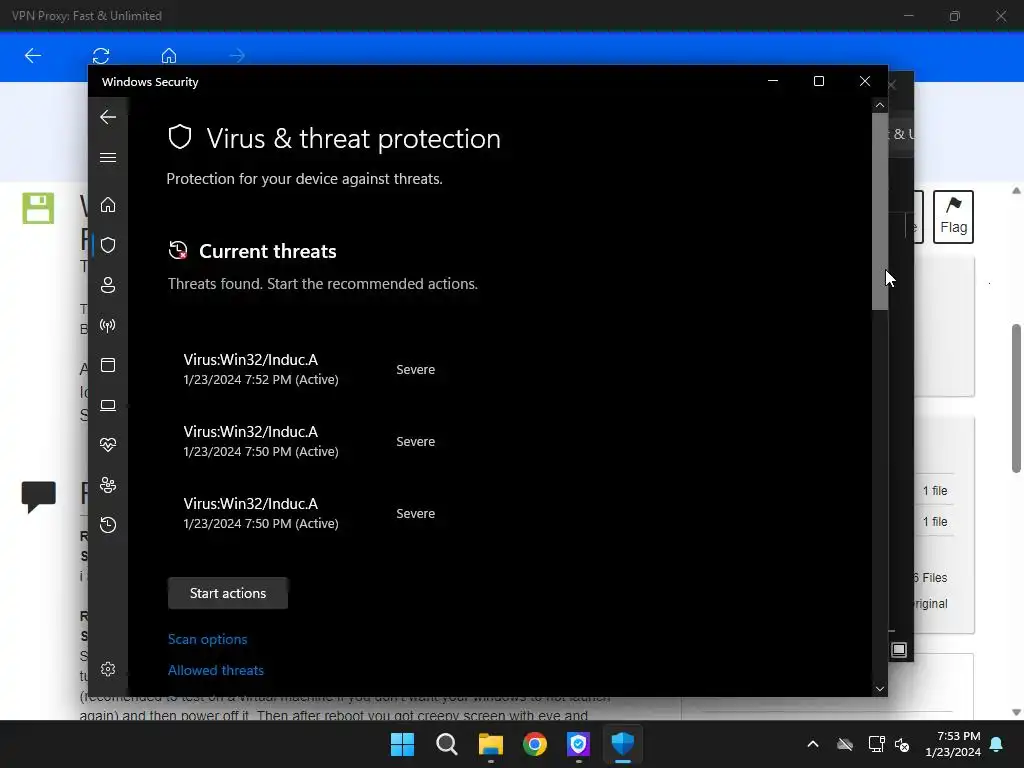The image size is (1024, 768).
Task: Click the Current threats heading
Action: click(268, 251)
